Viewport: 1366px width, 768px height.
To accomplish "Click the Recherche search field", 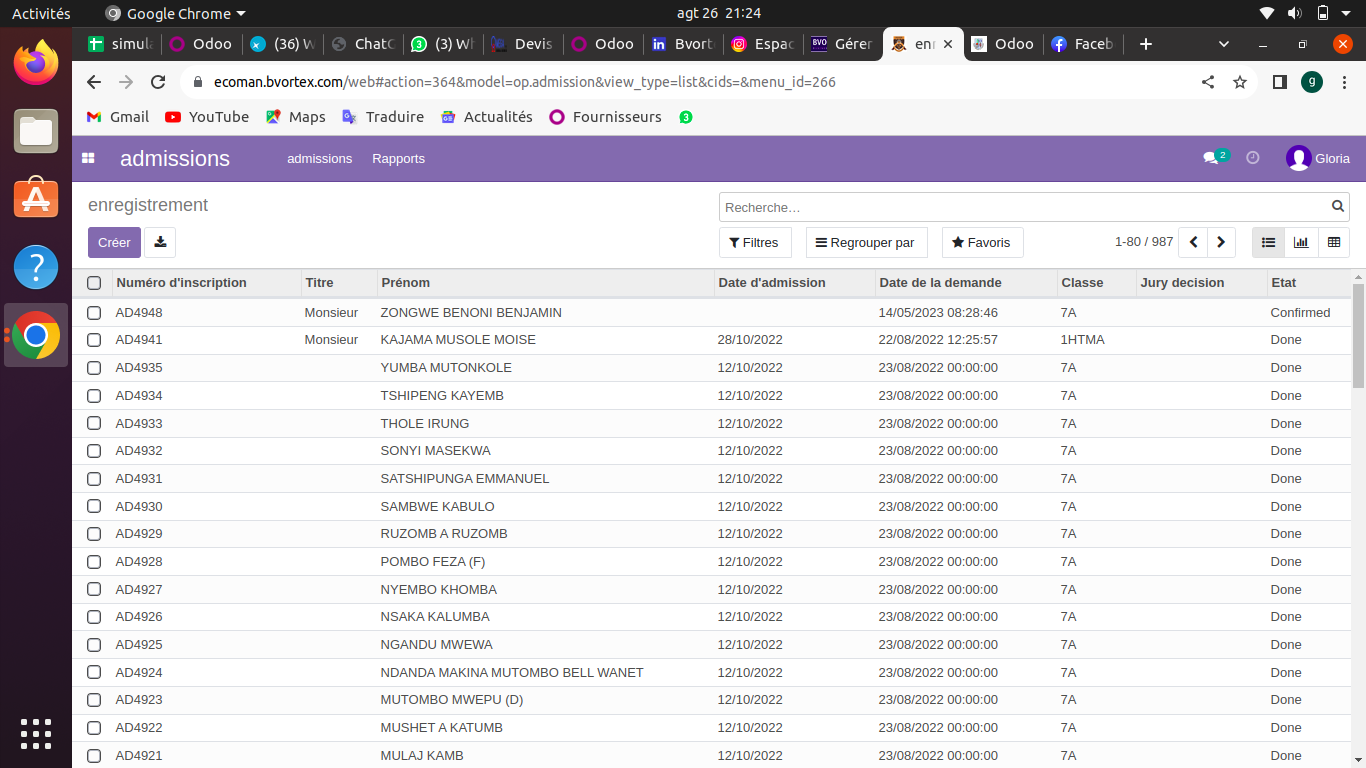I will tap(1020, 207).
